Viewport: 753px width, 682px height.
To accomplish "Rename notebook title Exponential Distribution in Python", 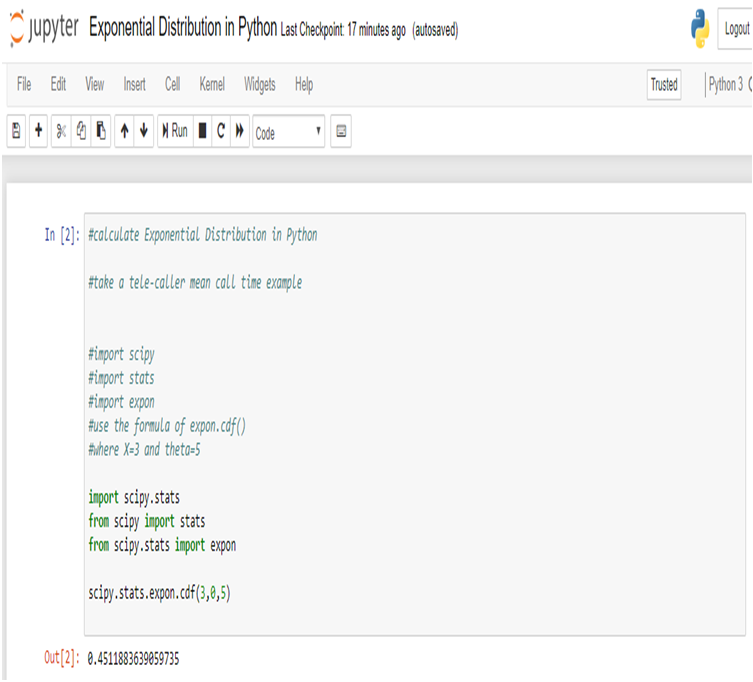I will (183, 27).
